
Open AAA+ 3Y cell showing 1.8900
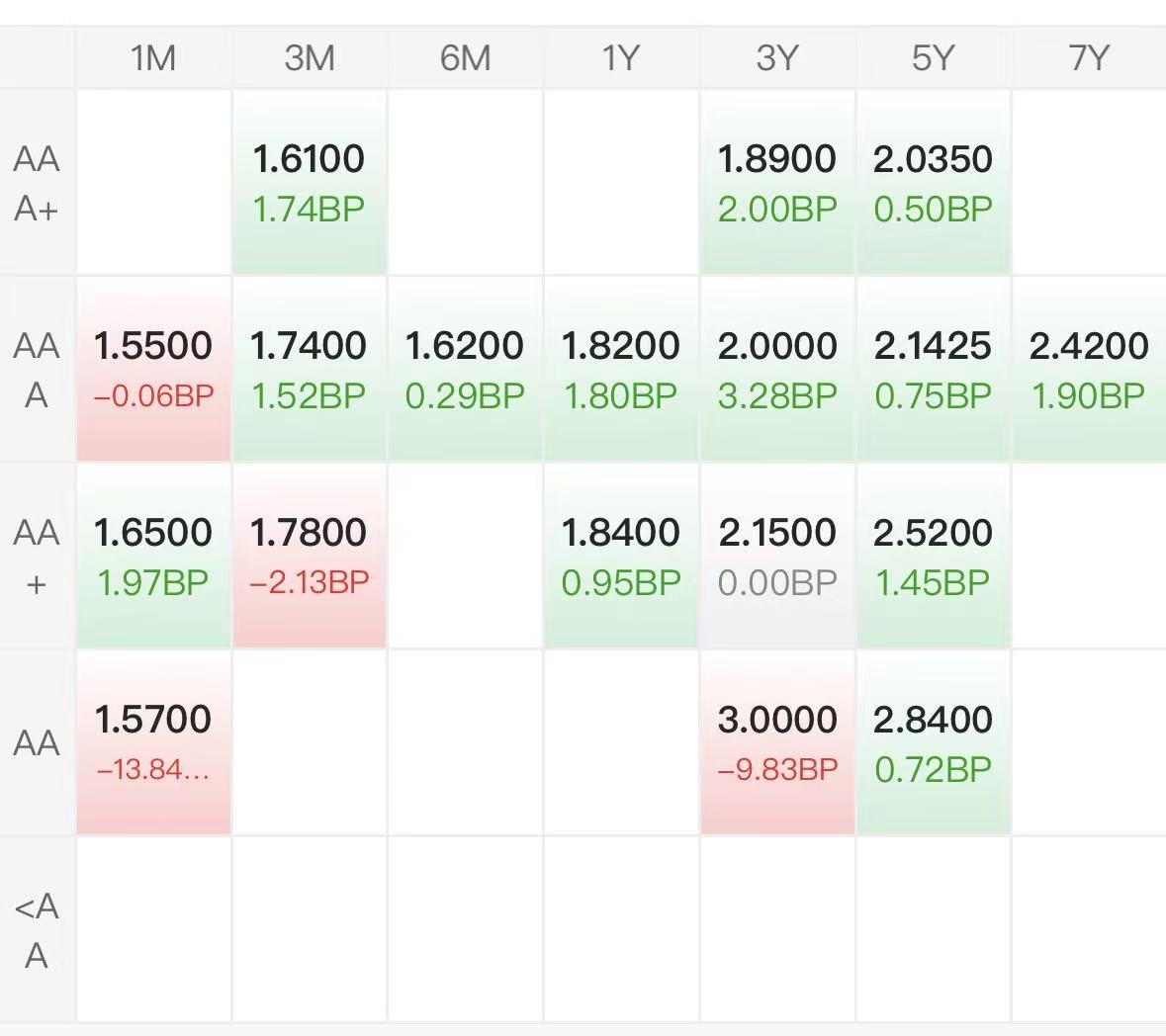coord(777,183)
